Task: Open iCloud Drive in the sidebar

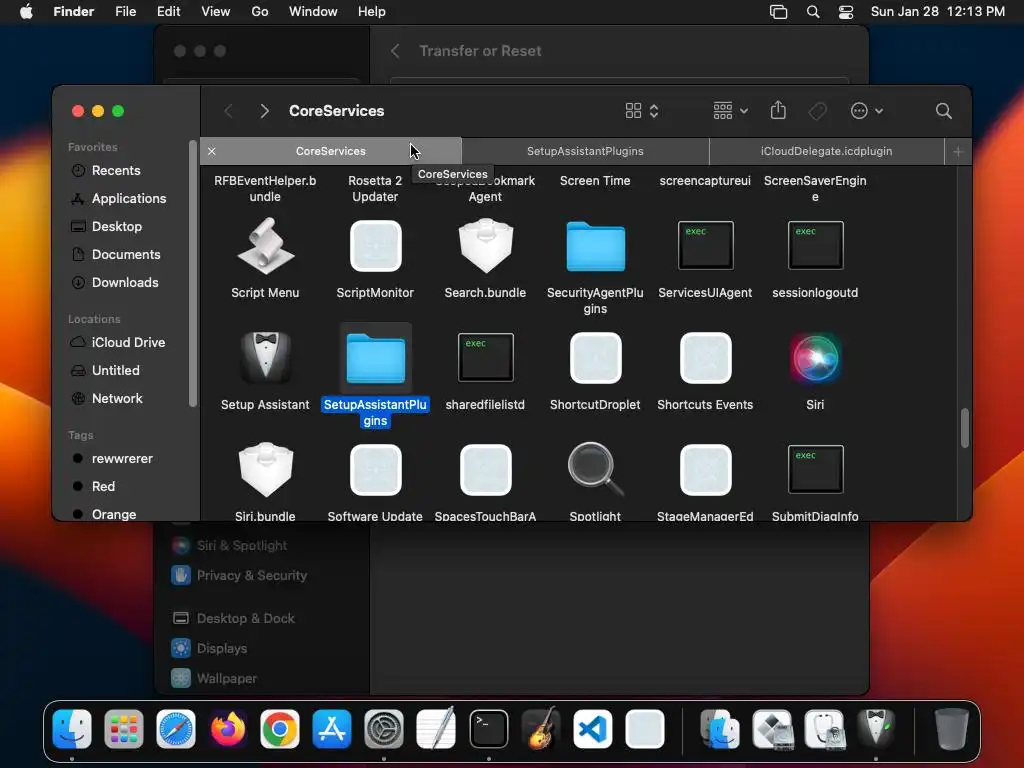Action: tap(126, 342)
